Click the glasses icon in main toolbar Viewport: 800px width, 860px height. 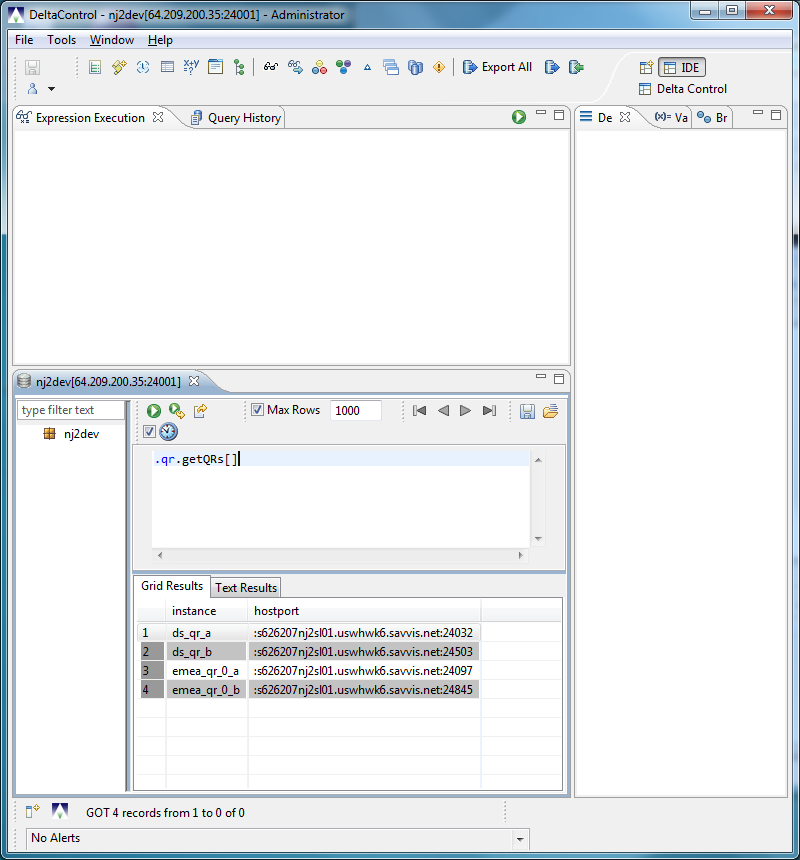click(271, 67)
